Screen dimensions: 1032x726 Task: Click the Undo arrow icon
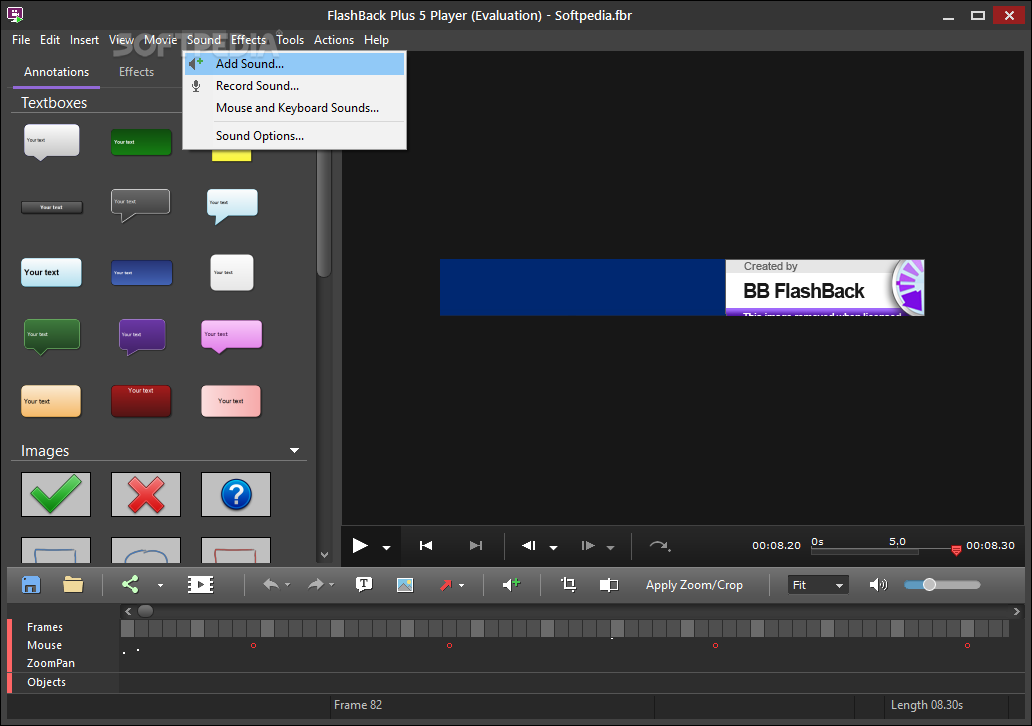(x=271, y=584)
